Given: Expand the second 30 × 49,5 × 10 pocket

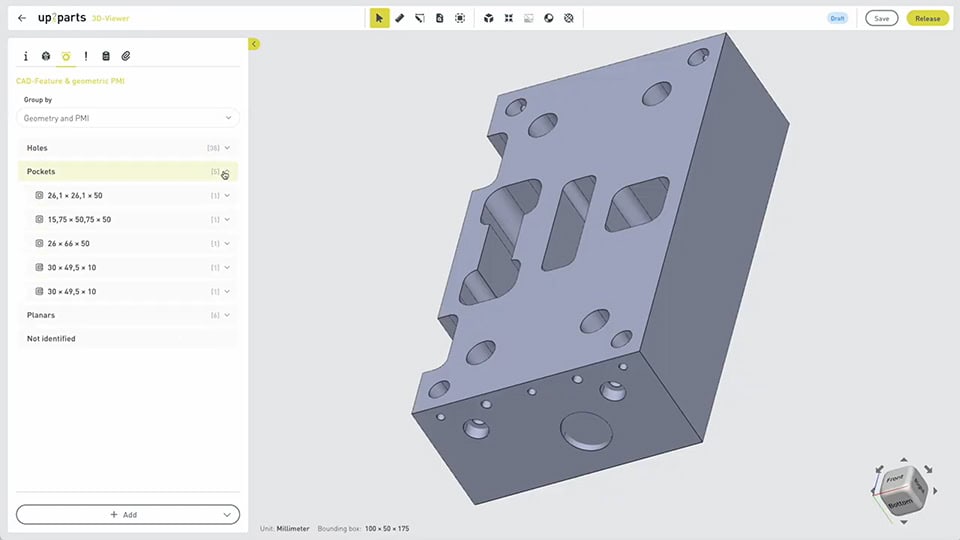Looking at the screenshot, I should click(x=227, y=291).
